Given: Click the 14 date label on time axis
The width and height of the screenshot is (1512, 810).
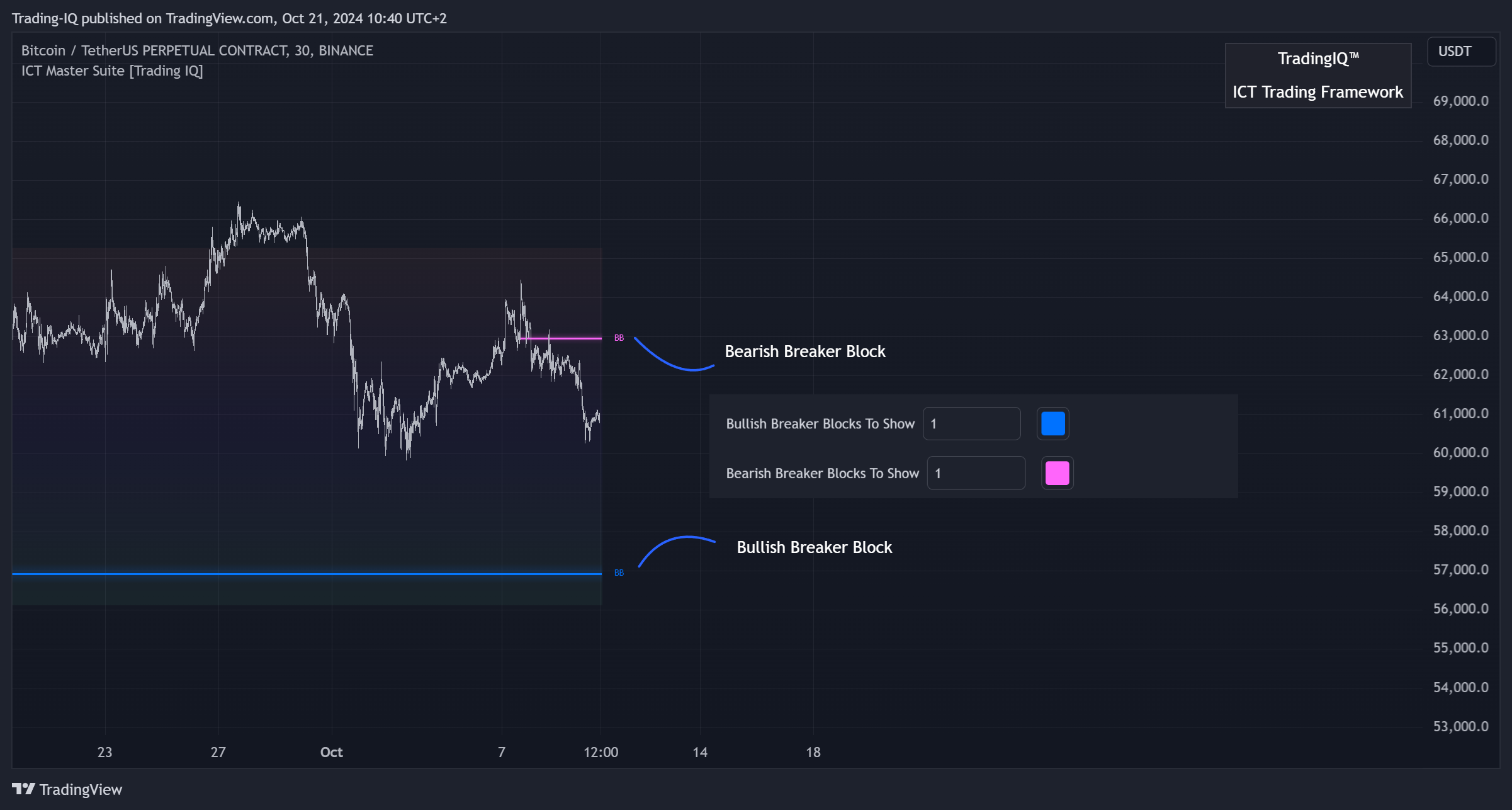Looking at the screenshot, I should [x=700, y=752].
